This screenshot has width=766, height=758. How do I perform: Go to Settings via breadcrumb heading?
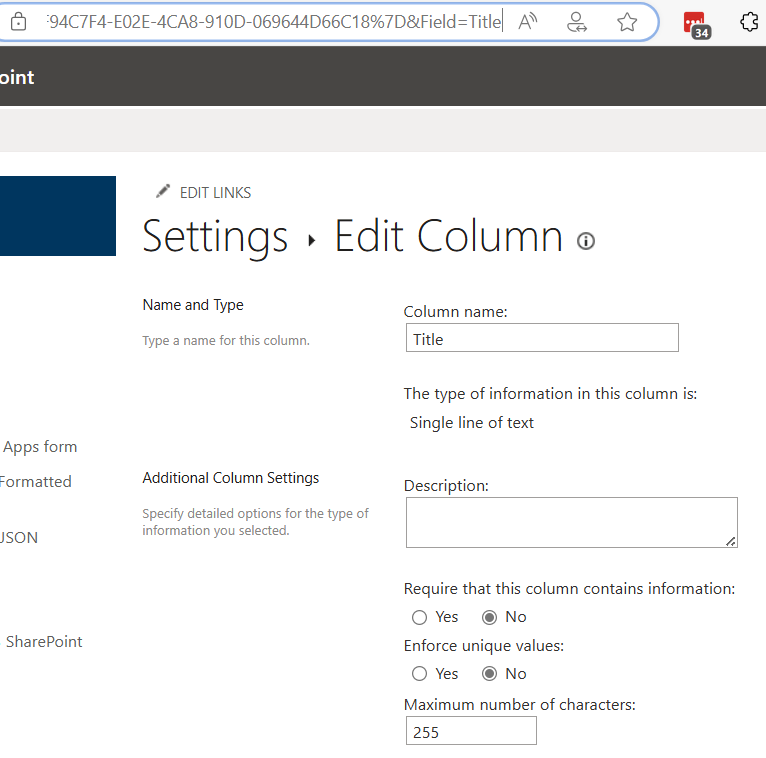pos(215,237)
